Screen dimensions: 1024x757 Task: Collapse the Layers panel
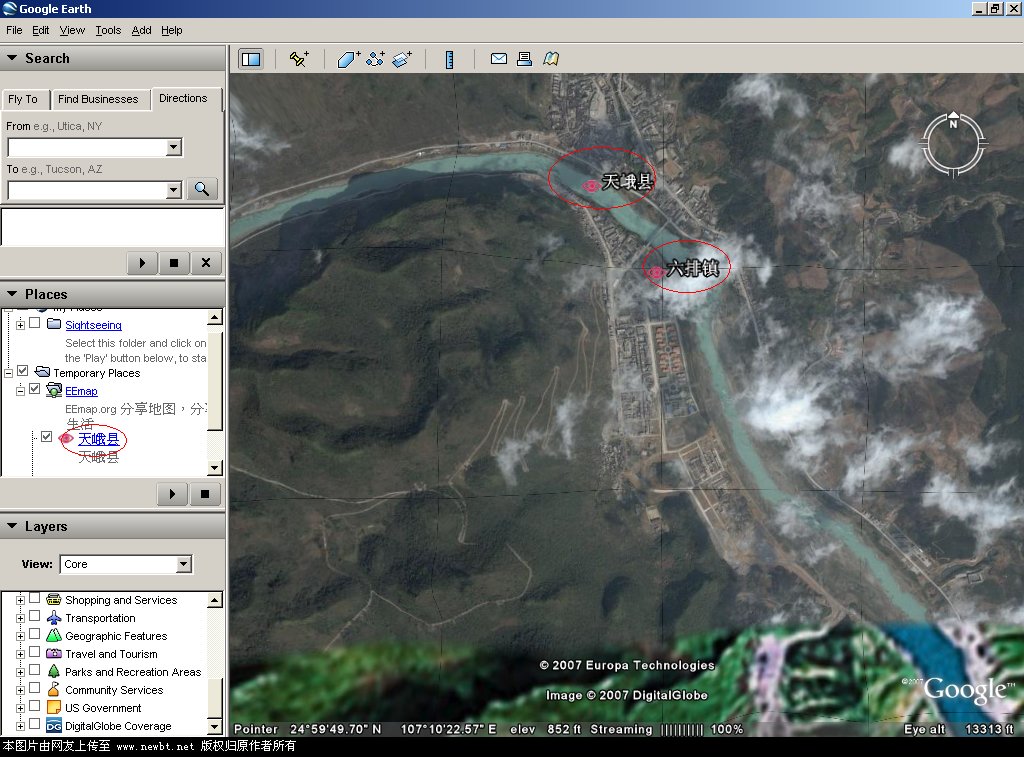point(12,526)
